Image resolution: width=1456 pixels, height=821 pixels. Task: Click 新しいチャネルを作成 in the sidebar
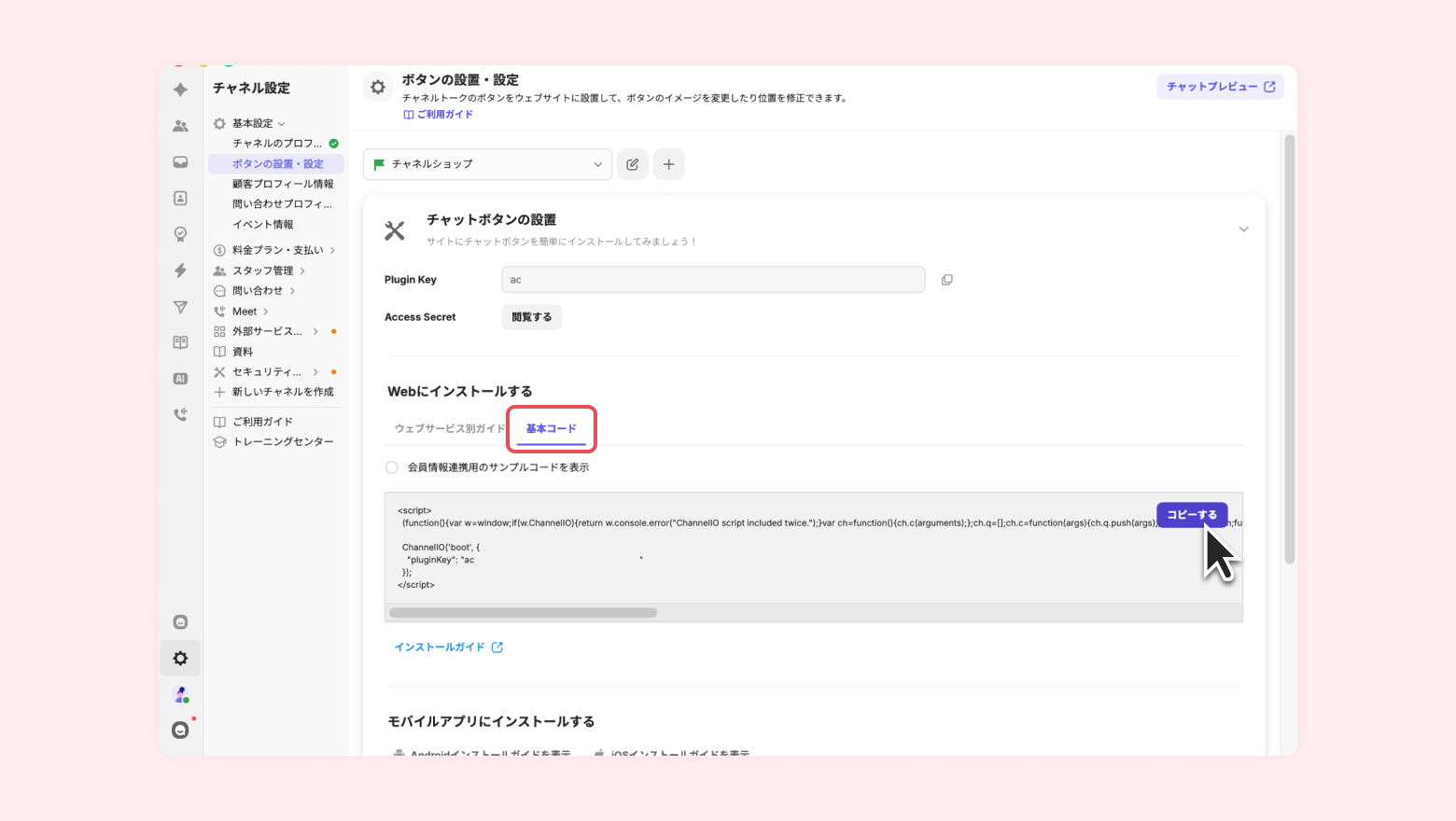pyautogui.click(x=273, y=392)
